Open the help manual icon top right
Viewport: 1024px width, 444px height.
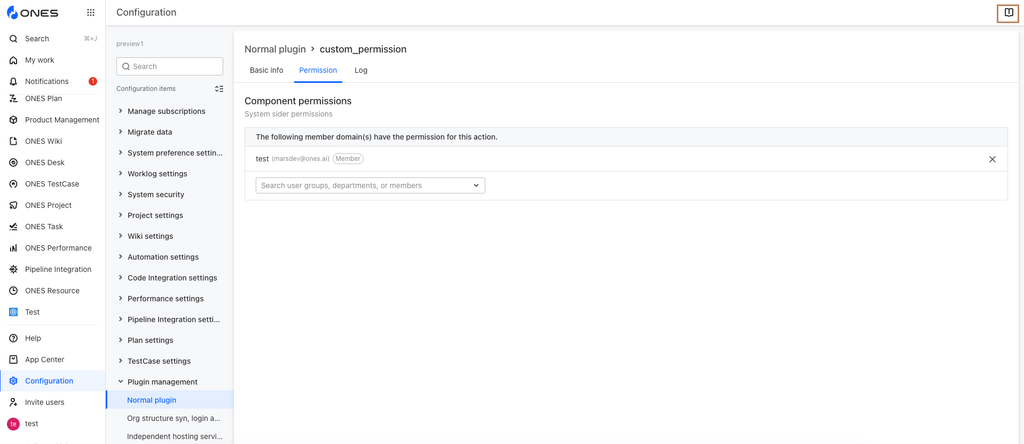1008,12
